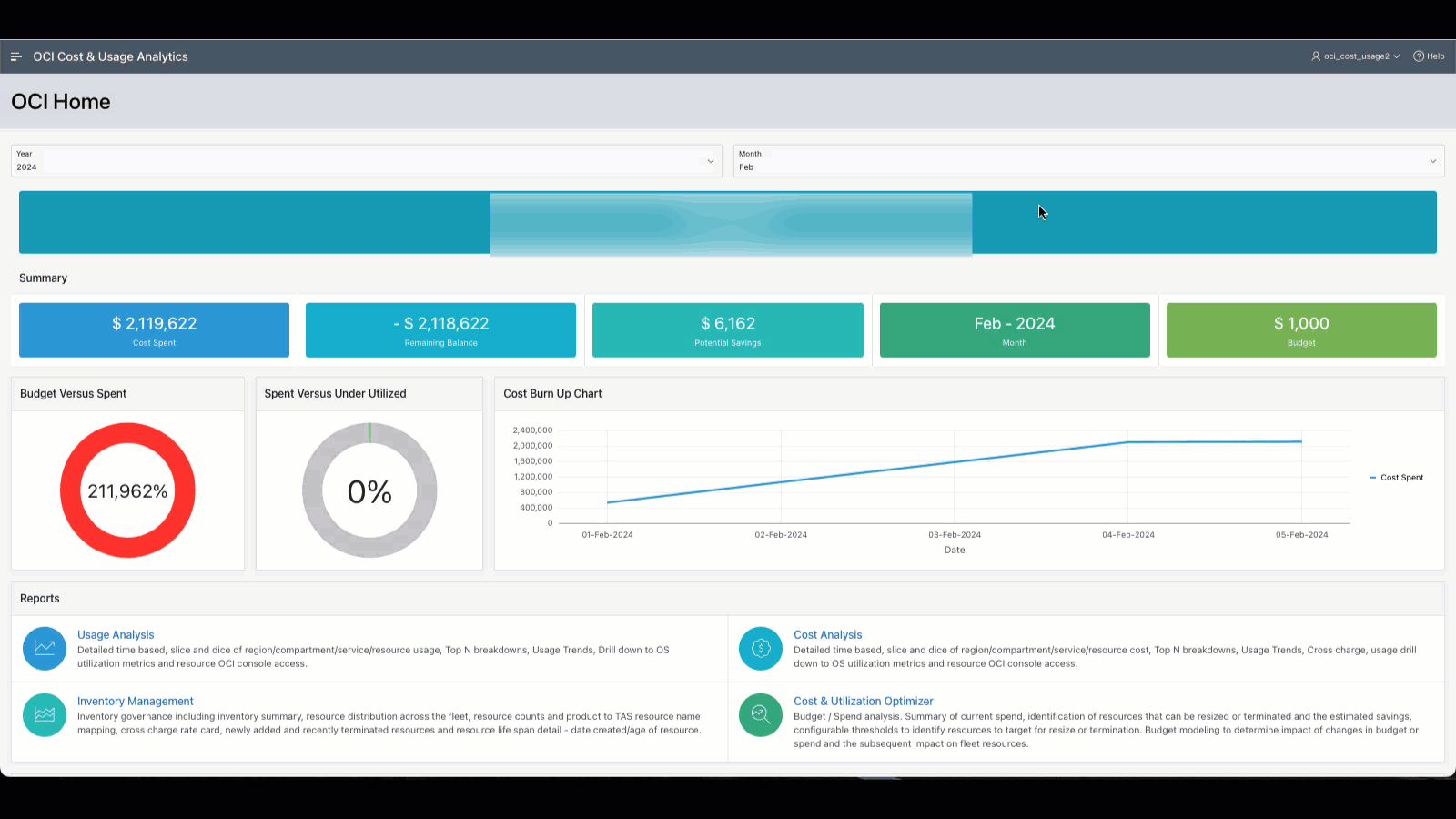Viewport: 1456px width, 819px height.
Task: Open the Usage Analysis report link
Action: pos(116,634)
